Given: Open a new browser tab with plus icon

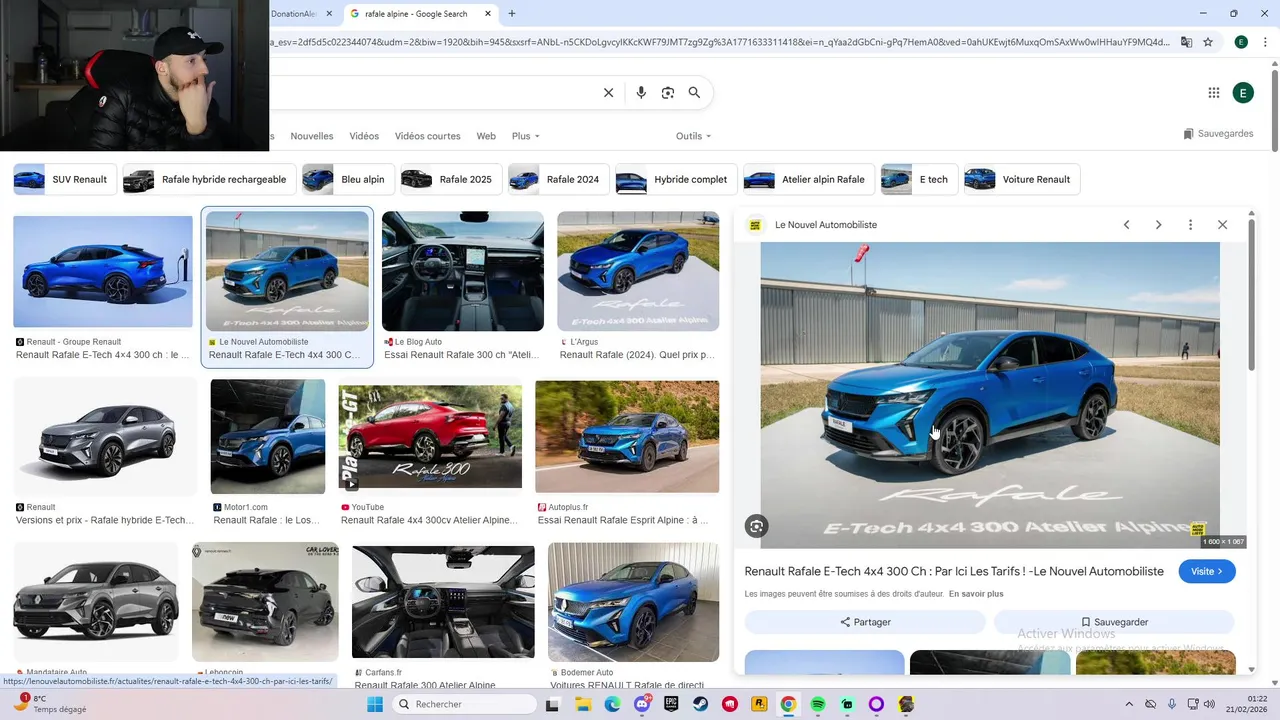Looking at the screenshot, I should pyautogui.click(x=512, y=14).
